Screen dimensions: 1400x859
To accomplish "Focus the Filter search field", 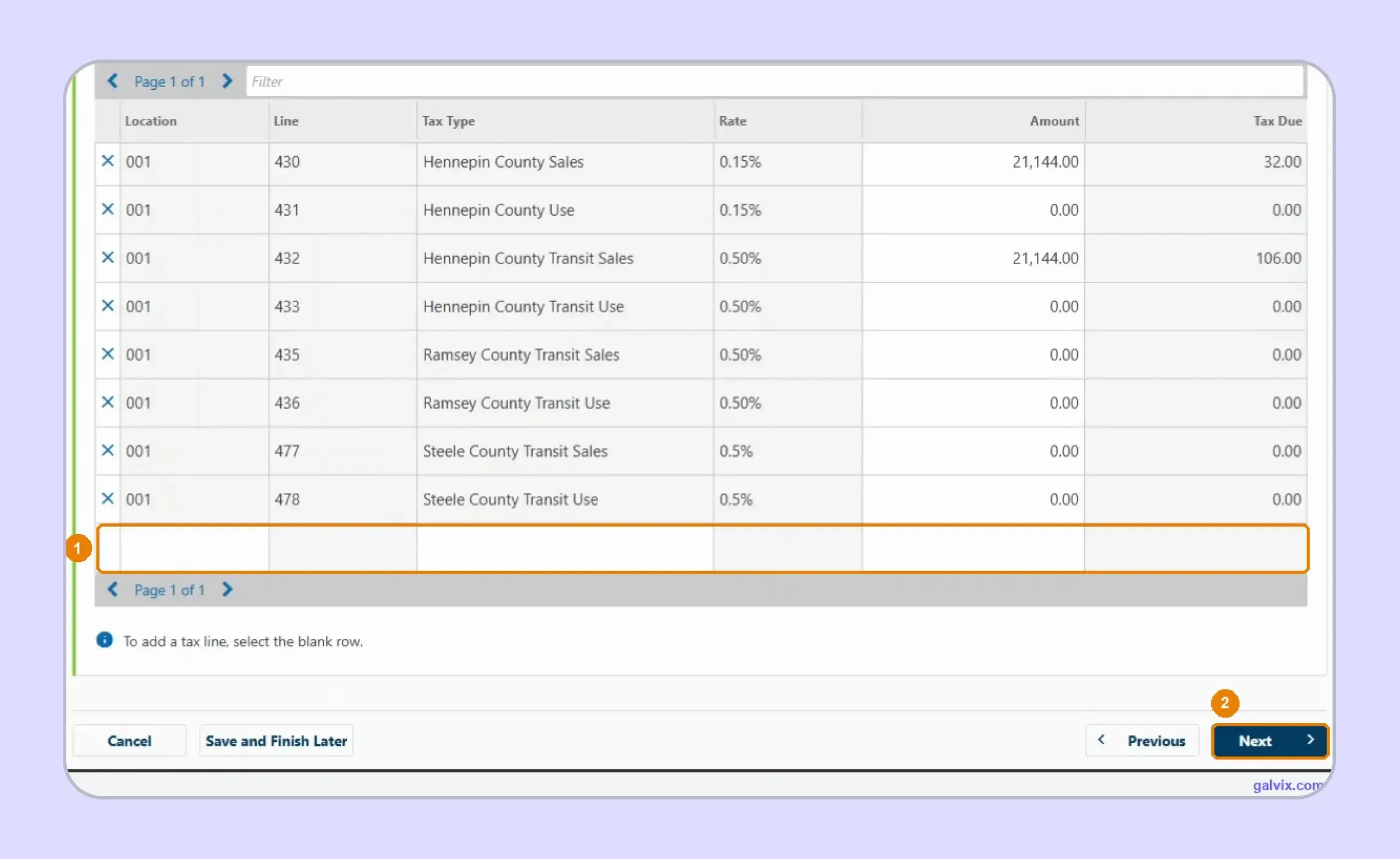I will tap(775, 81).
